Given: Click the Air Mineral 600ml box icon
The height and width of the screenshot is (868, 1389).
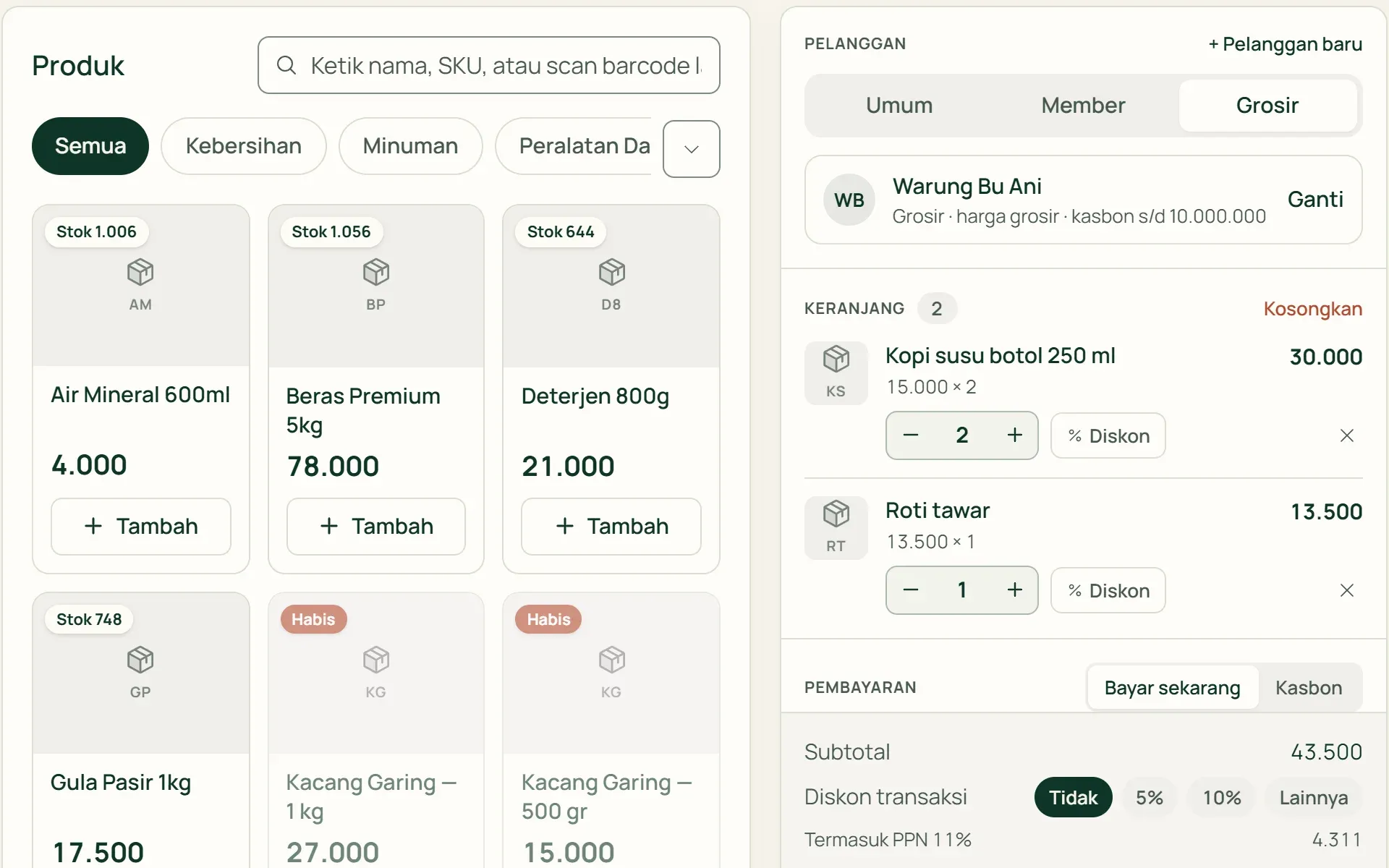Looking at the screenshot, I should point(140,272).
